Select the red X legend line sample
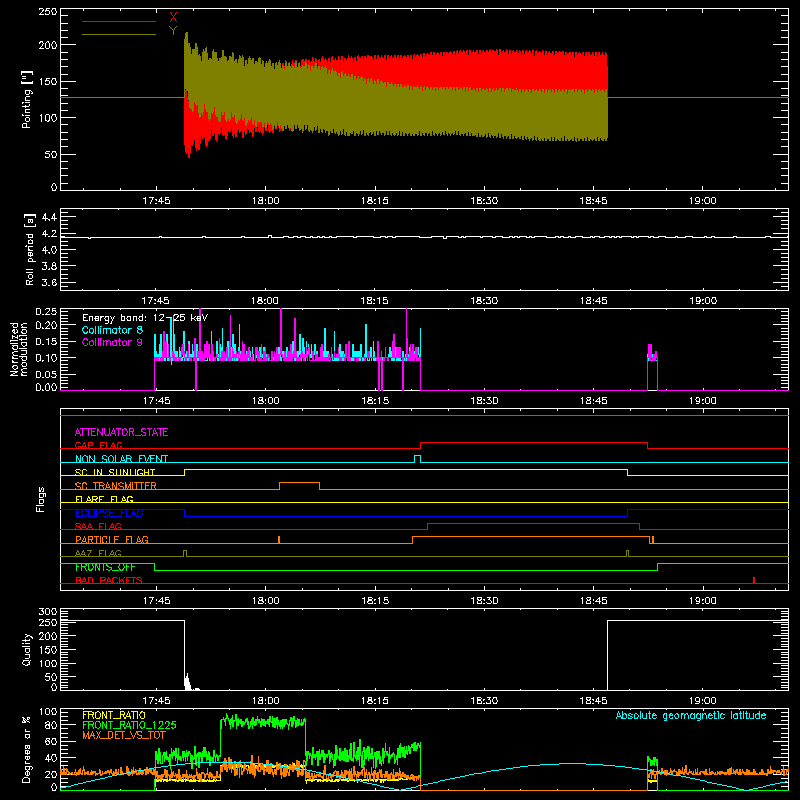The image size is (800, 800). pos(119,21)
